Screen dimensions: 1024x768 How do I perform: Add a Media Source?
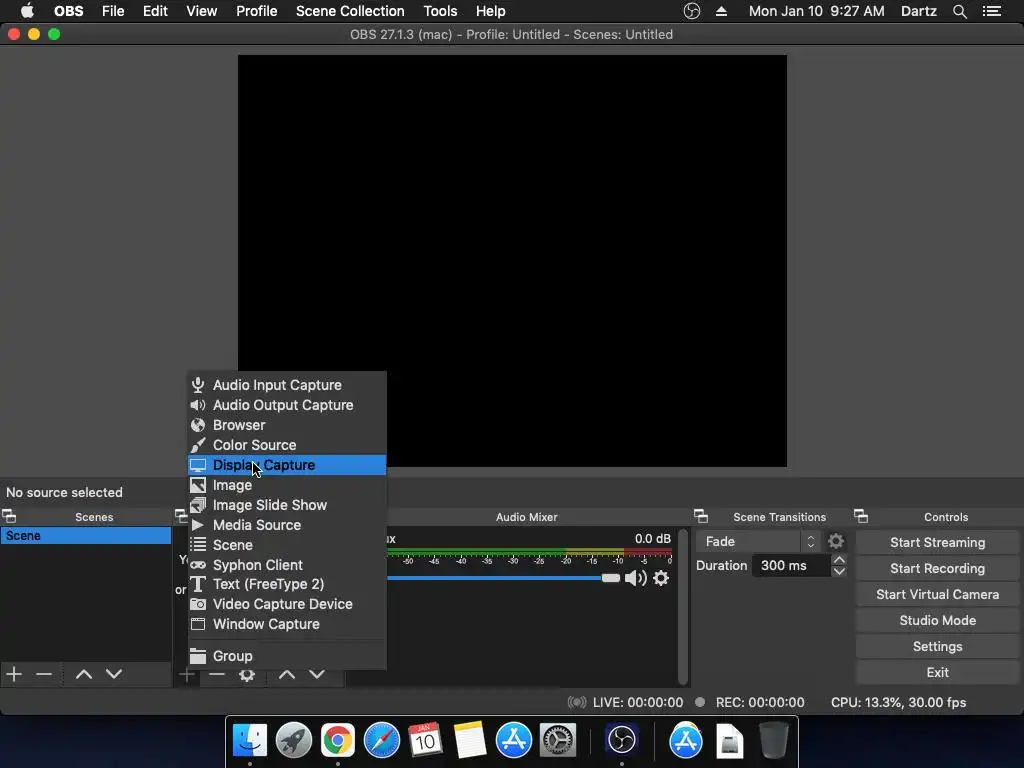click(287, 525)
